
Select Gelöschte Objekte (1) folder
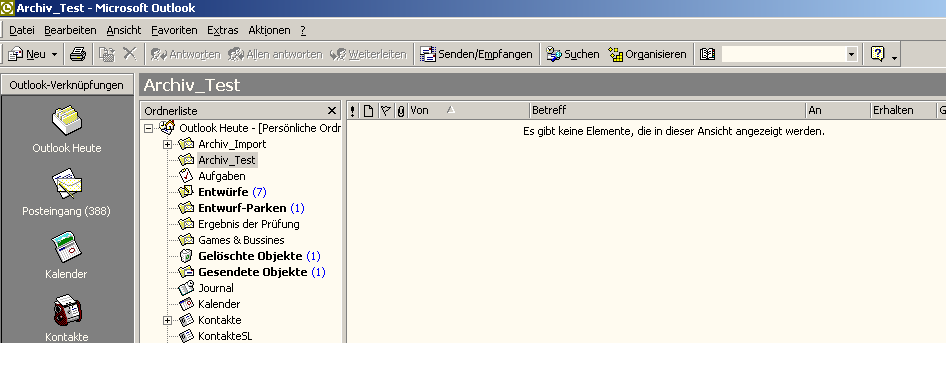click(259, 256)
